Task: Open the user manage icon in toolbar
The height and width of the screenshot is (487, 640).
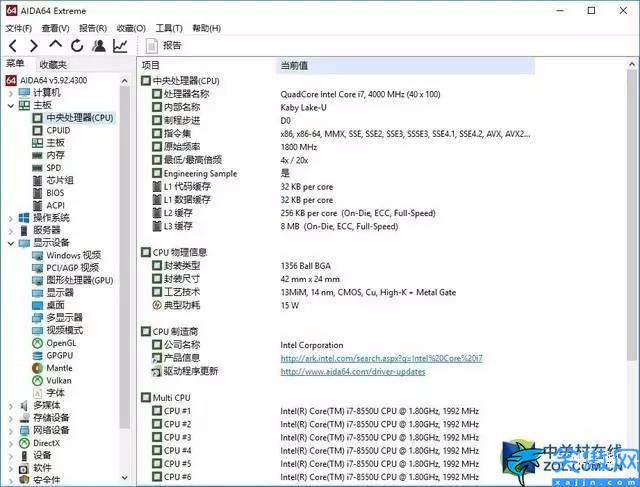Action: pos(98,46)
